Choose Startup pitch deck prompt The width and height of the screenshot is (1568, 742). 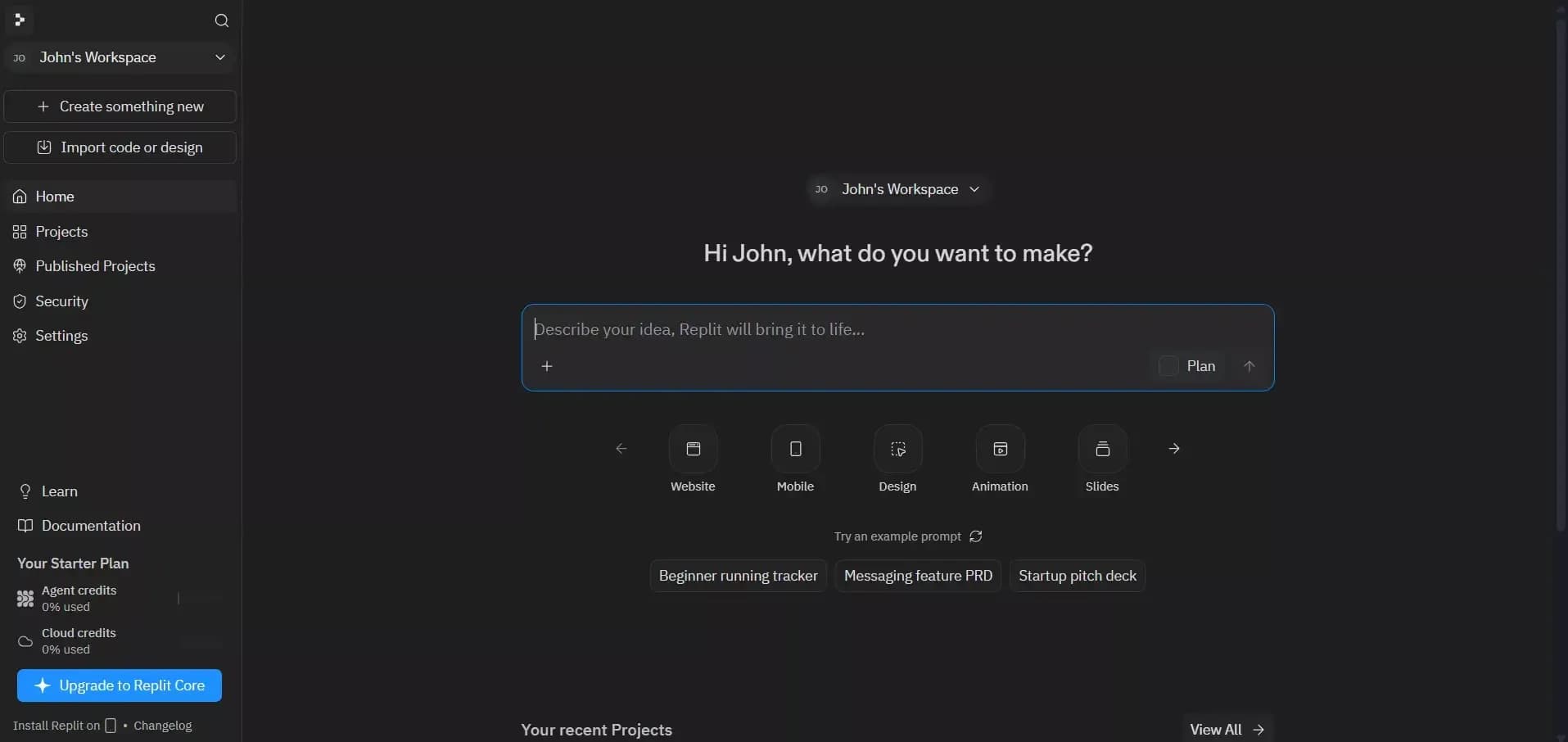click(1078, 576)
